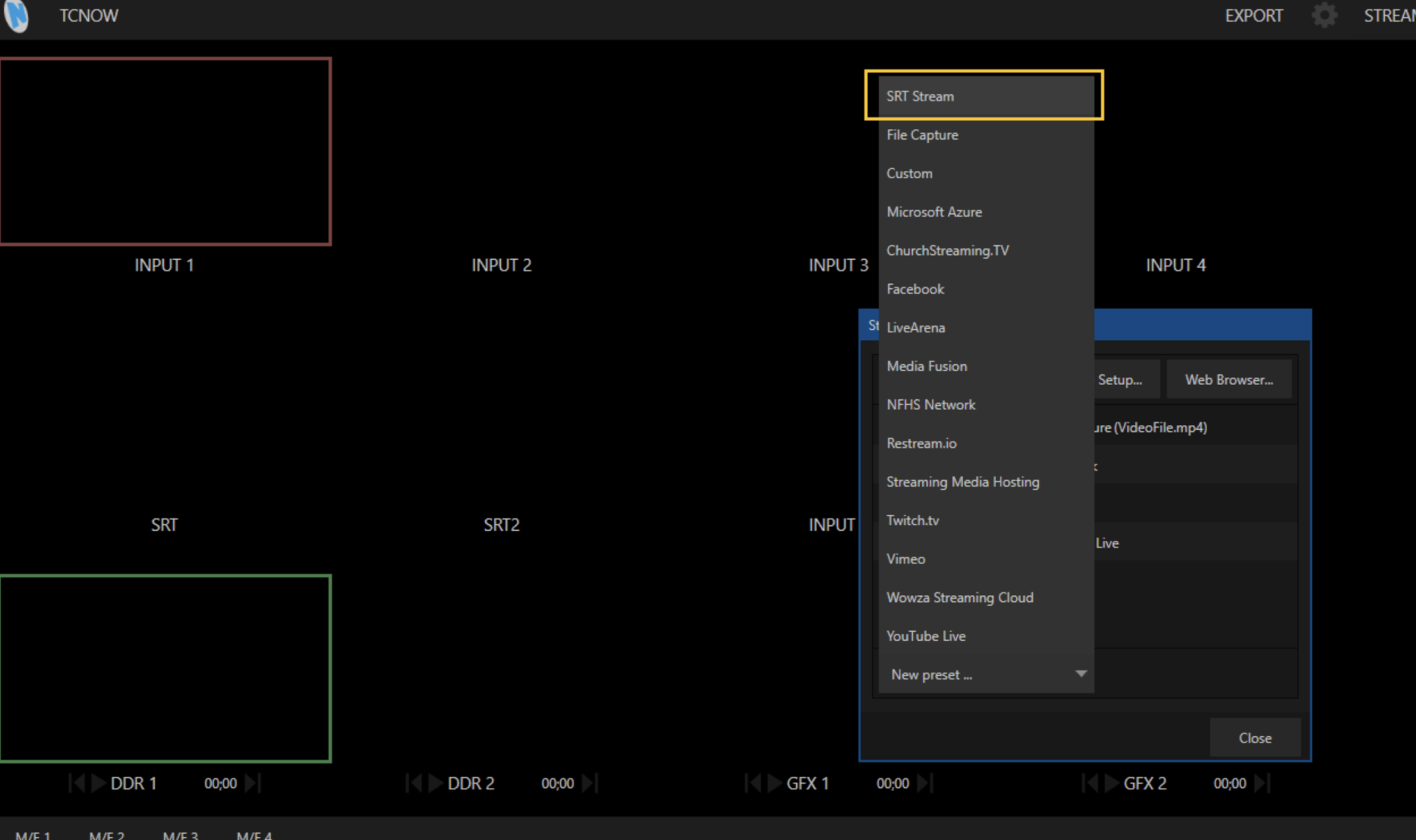
Task: Click the NewTek logo icon
Action: (x=16, y=15)
